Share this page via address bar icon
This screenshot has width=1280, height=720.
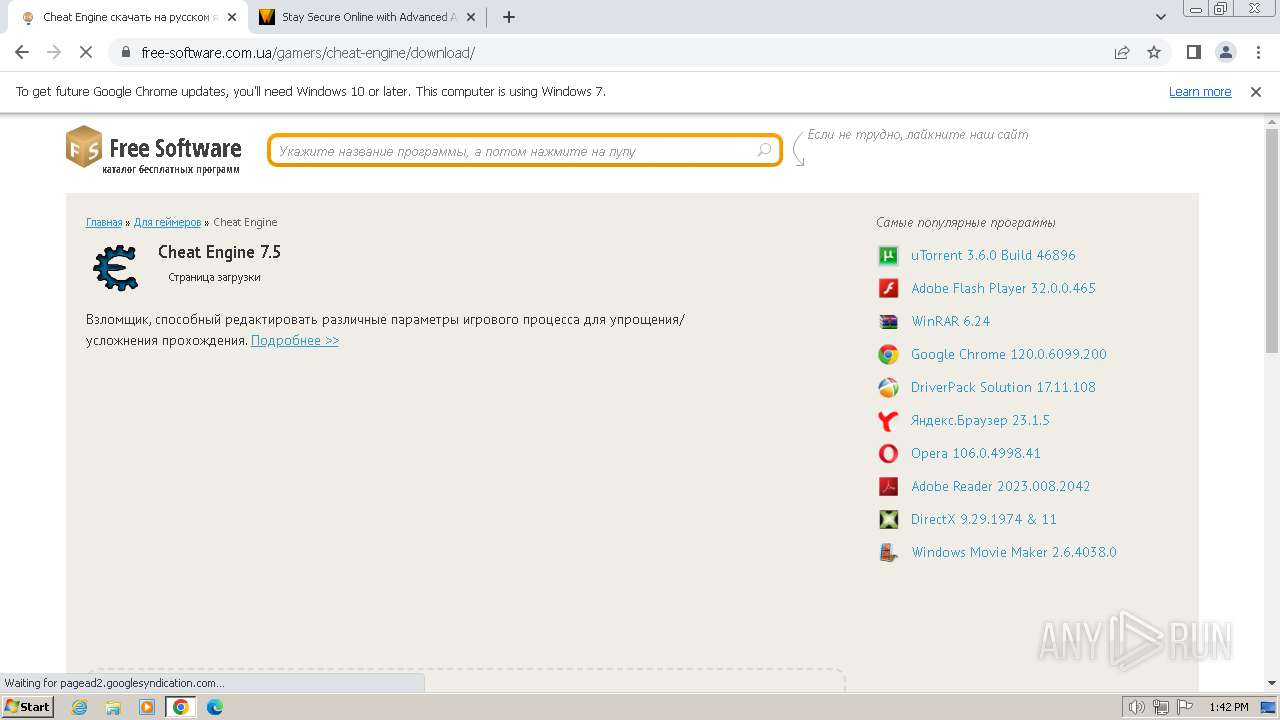(x=1122, y=52)
